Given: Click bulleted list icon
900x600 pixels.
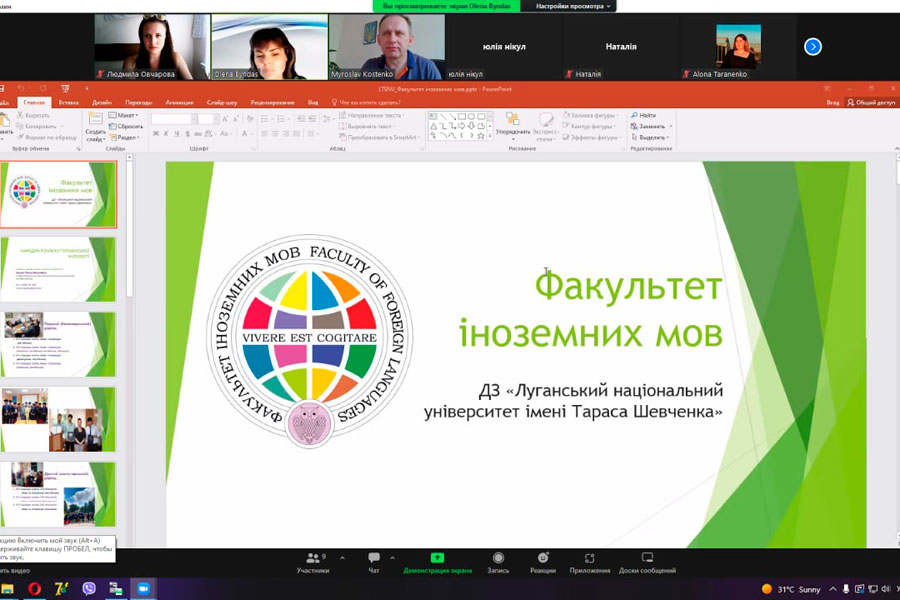Looking at the screenshot, I should coord(266,119).
